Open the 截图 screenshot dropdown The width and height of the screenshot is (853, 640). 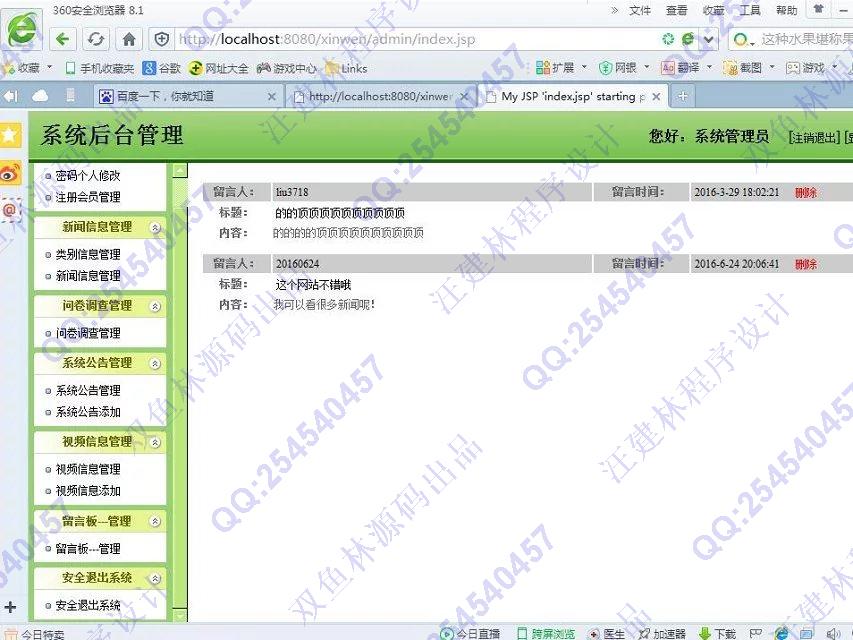750,67
